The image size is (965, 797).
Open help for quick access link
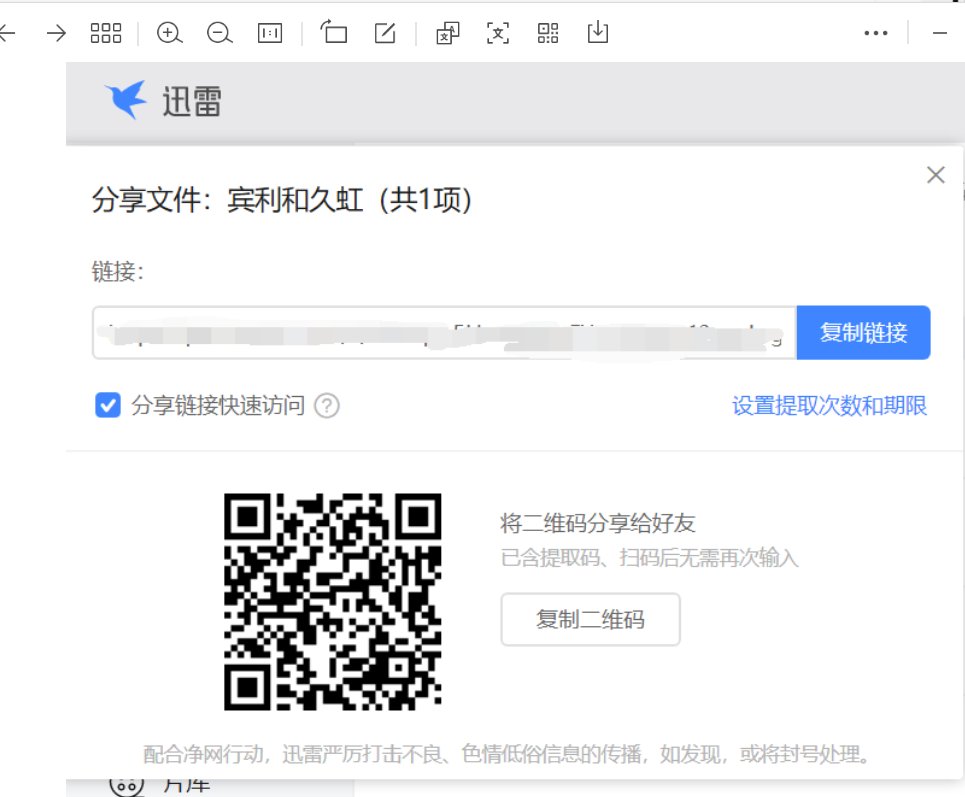327,406
